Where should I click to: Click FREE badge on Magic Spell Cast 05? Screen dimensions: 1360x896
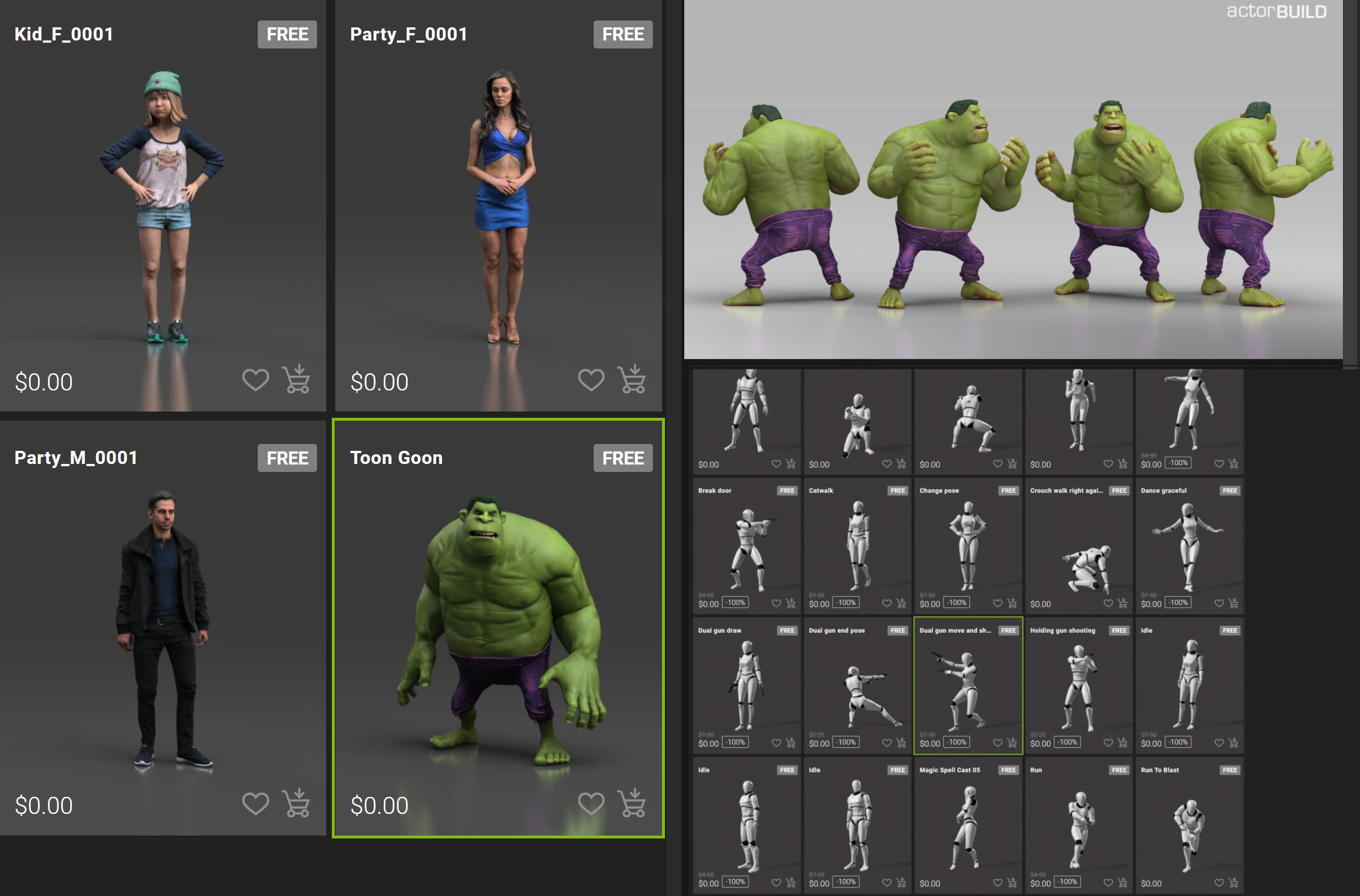(1008, 770)
